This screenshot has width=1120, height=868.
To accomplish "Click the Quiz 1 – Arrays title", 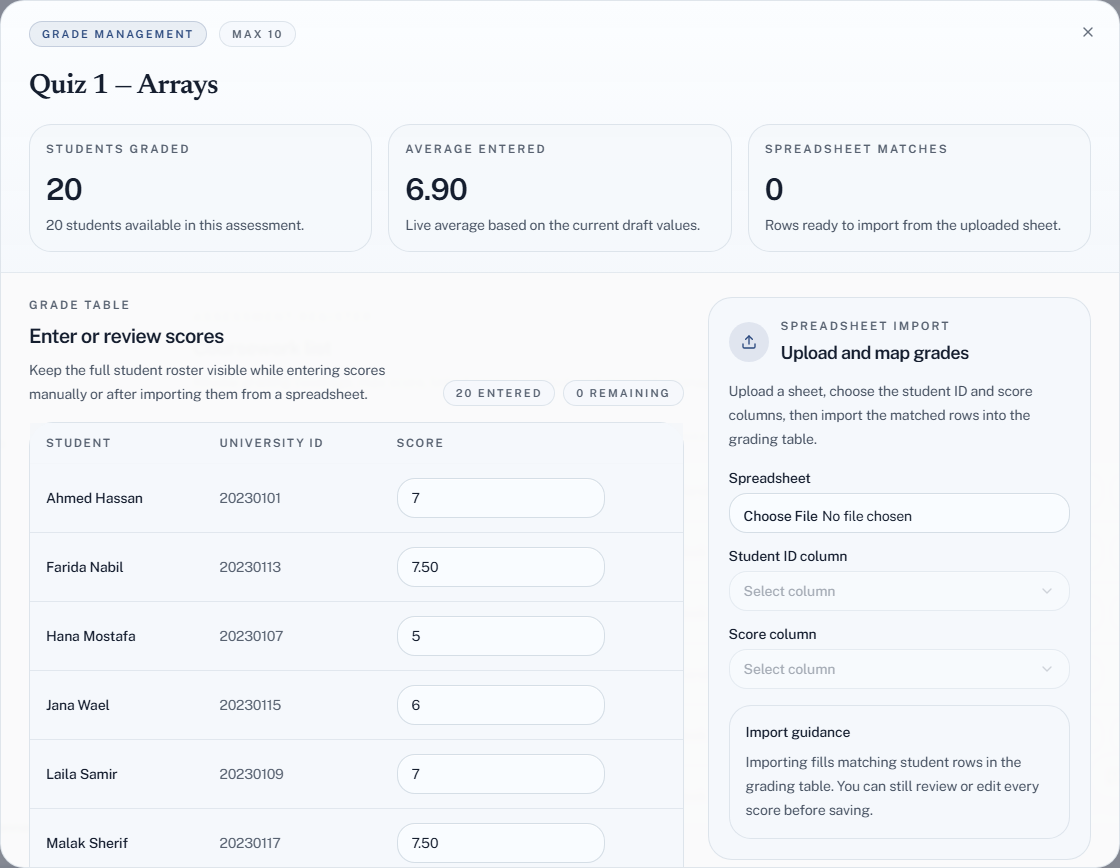I will pyautogui.click(x=124, y=84).
